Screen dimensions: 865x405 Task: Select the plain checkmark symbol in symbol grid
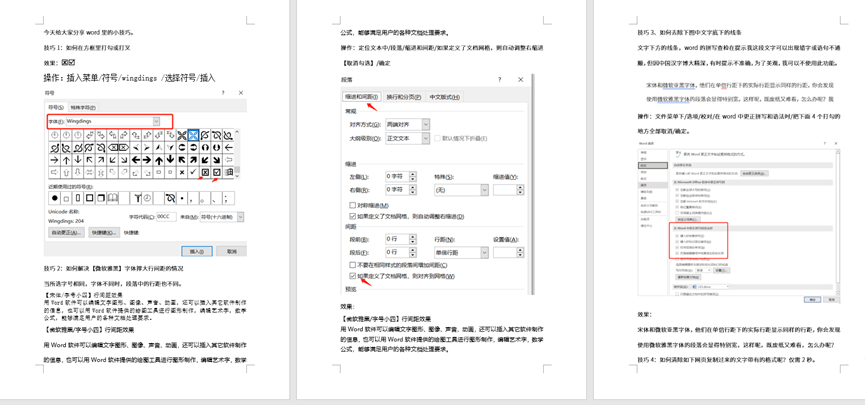click(x=193, y=173)
